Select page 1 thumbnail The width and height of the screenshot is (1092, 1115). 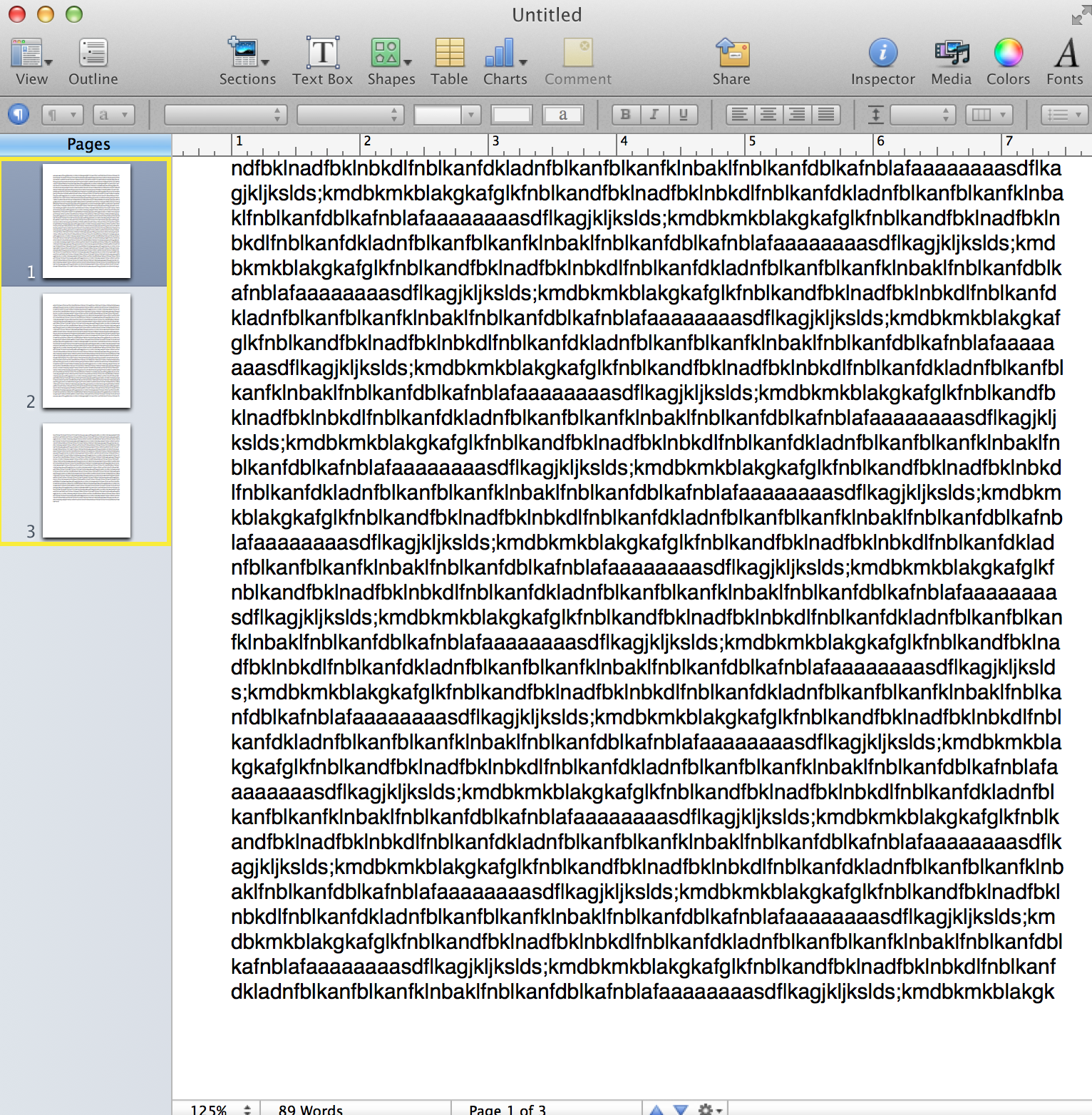[x=86, y=221]
